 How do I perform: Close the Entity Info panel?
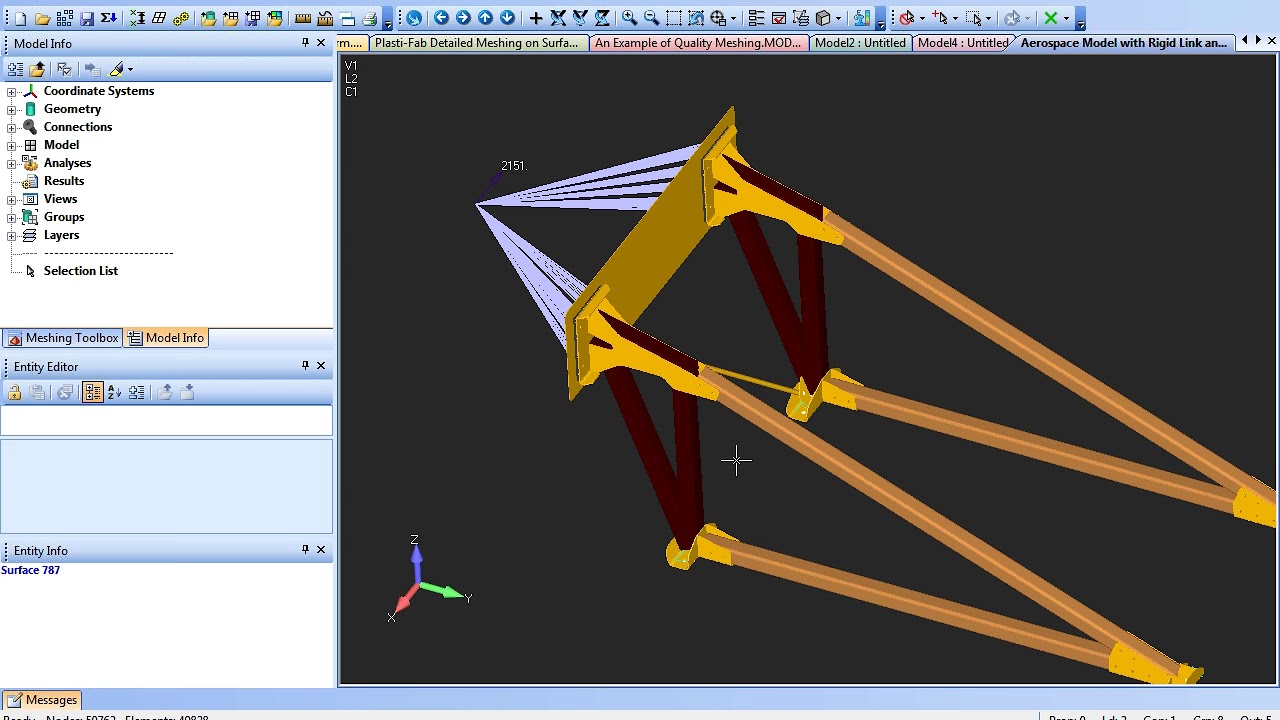(x=321, y=550)
